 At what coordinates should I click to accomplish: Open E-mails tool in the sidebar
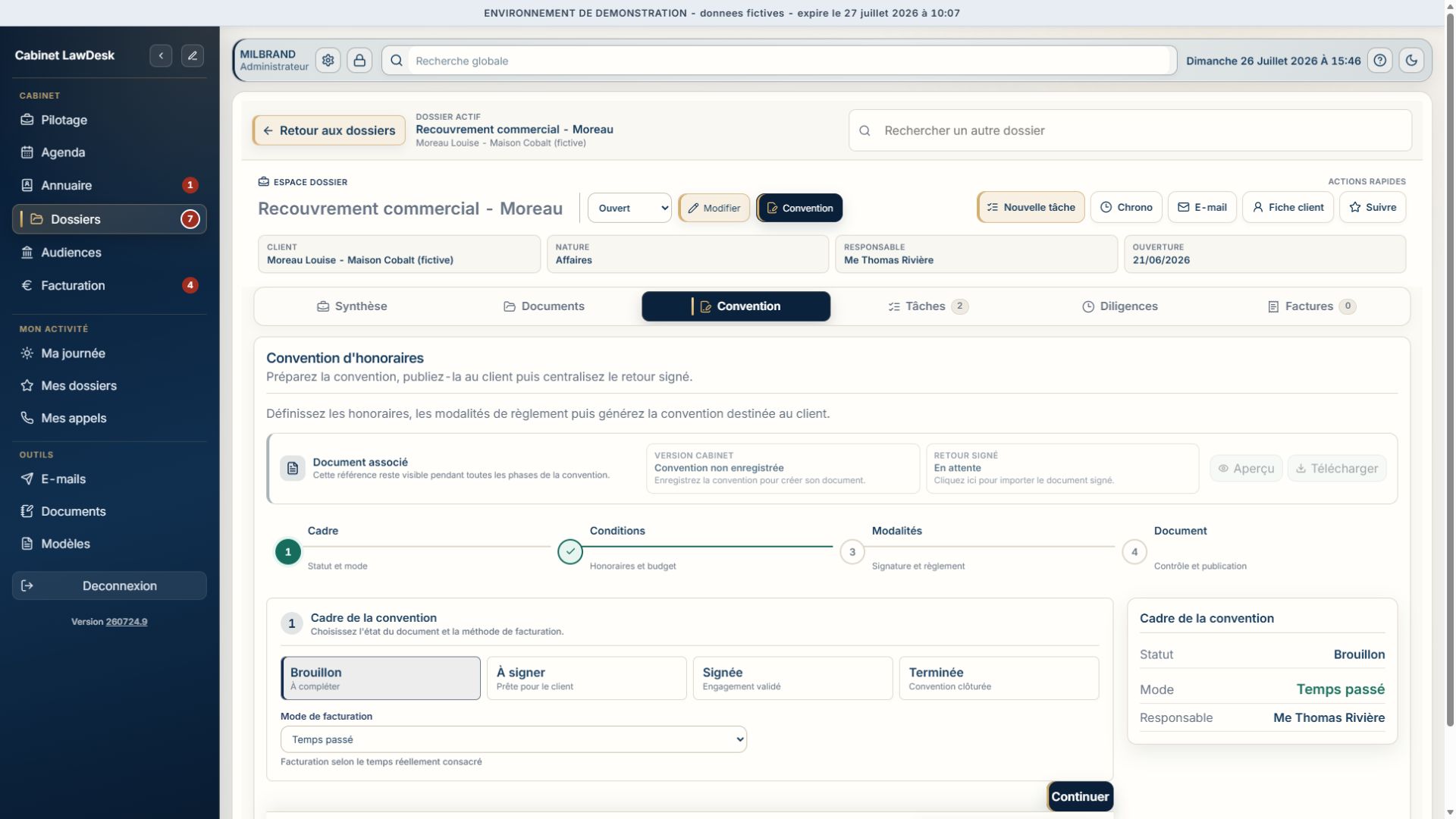109,479
